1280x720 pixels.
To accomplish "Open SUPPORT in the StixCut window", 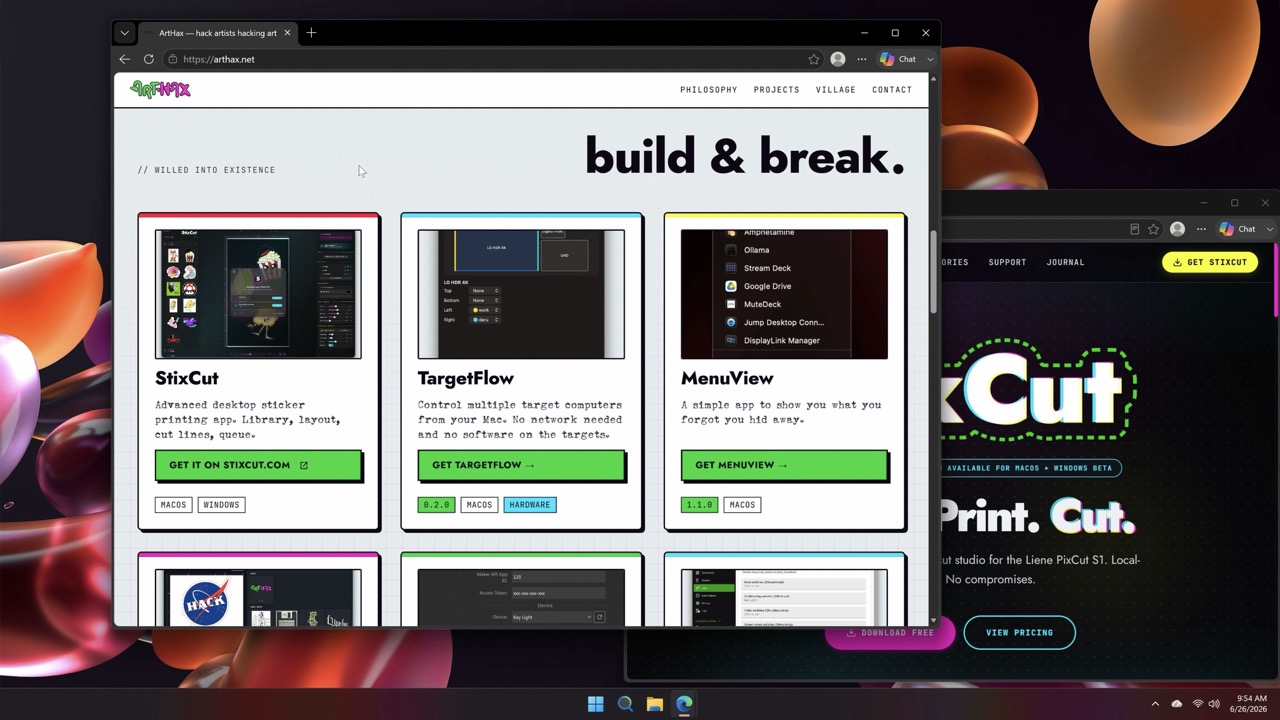I will [1007, 262].
